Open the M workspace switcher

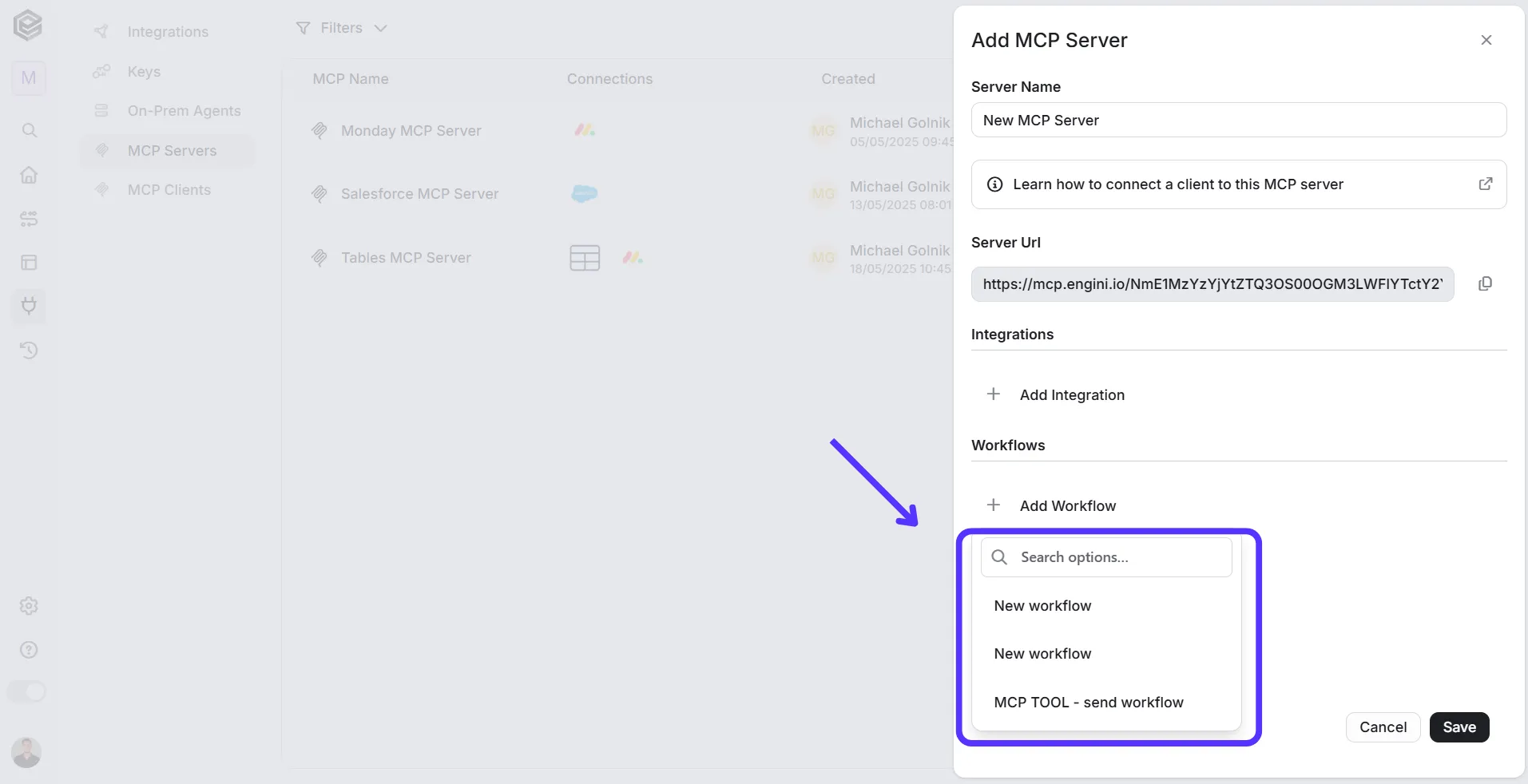pyautogui.click(x=29, y=78)
